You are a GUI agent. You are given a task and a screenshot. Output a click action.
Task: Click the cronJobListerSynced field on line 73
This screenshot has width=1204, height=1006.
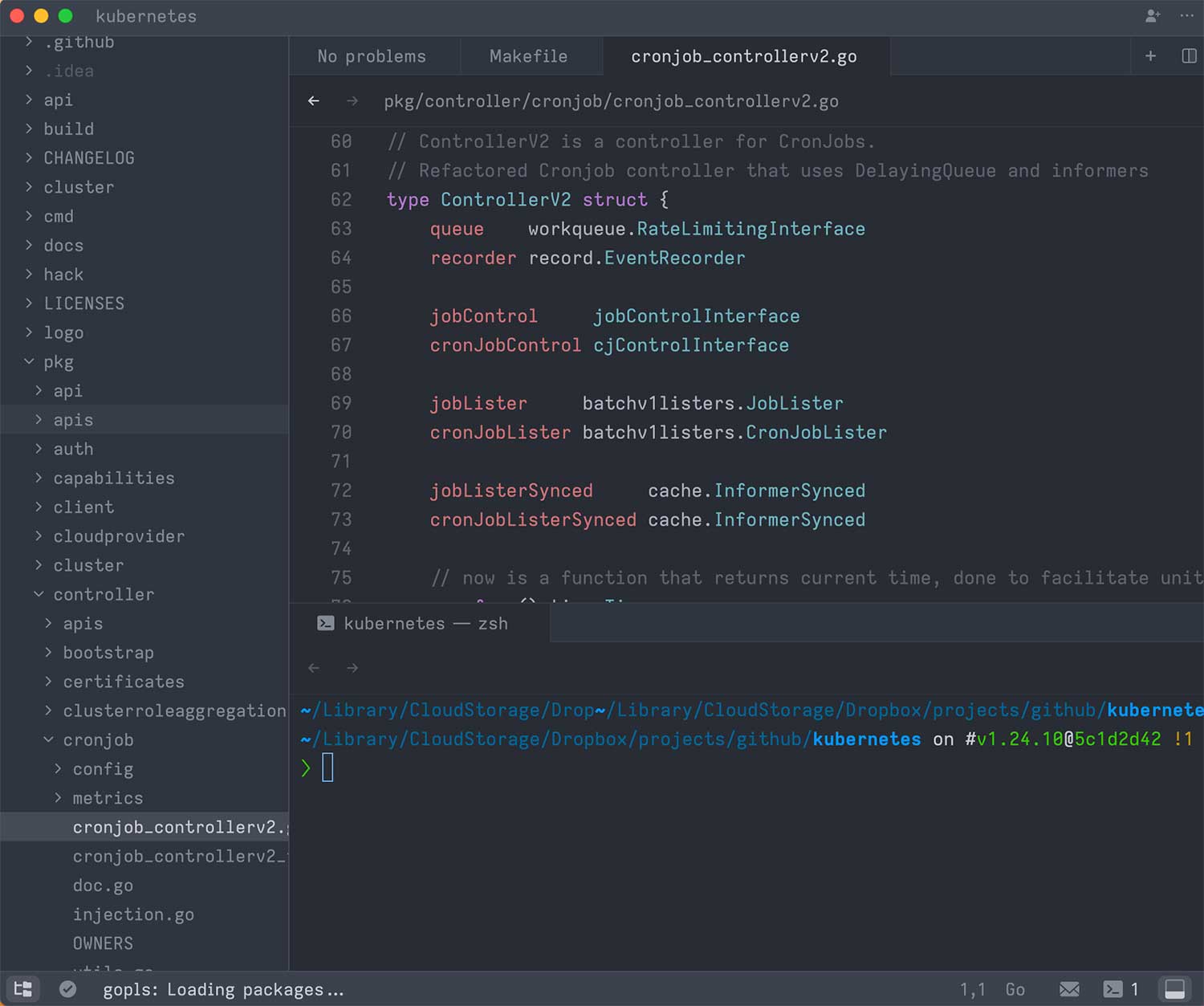pyautogui.click(x=533, y=519)
